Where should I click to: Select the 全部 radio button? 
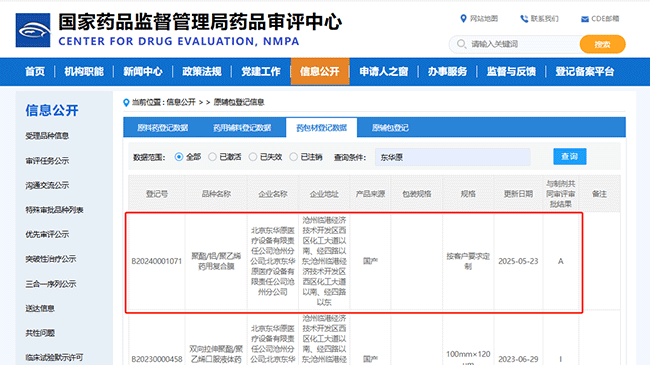pyautogui.click(x=179, y=157)
